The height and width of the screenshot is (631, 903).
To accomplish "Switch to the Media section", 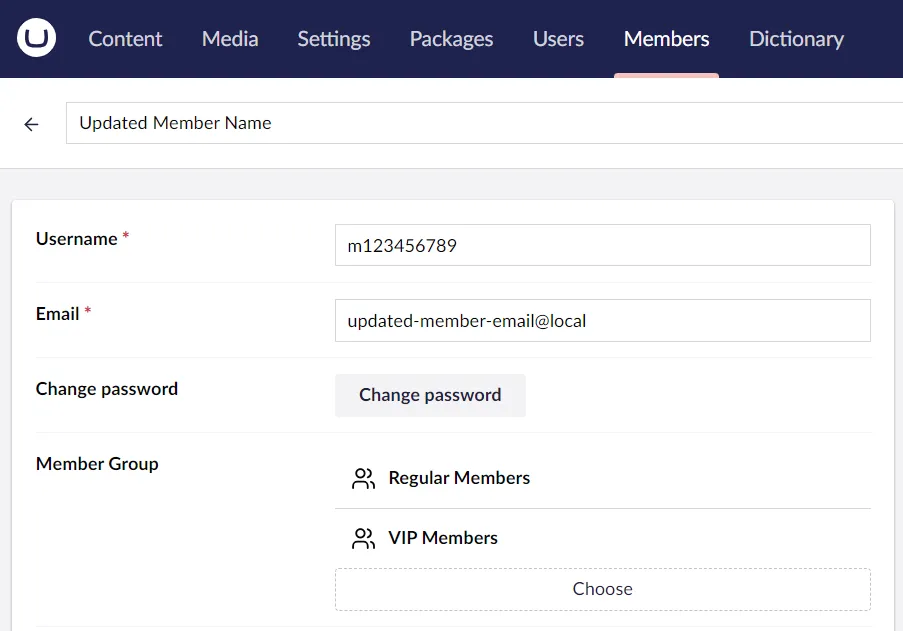I will click(x=230, y=39).
